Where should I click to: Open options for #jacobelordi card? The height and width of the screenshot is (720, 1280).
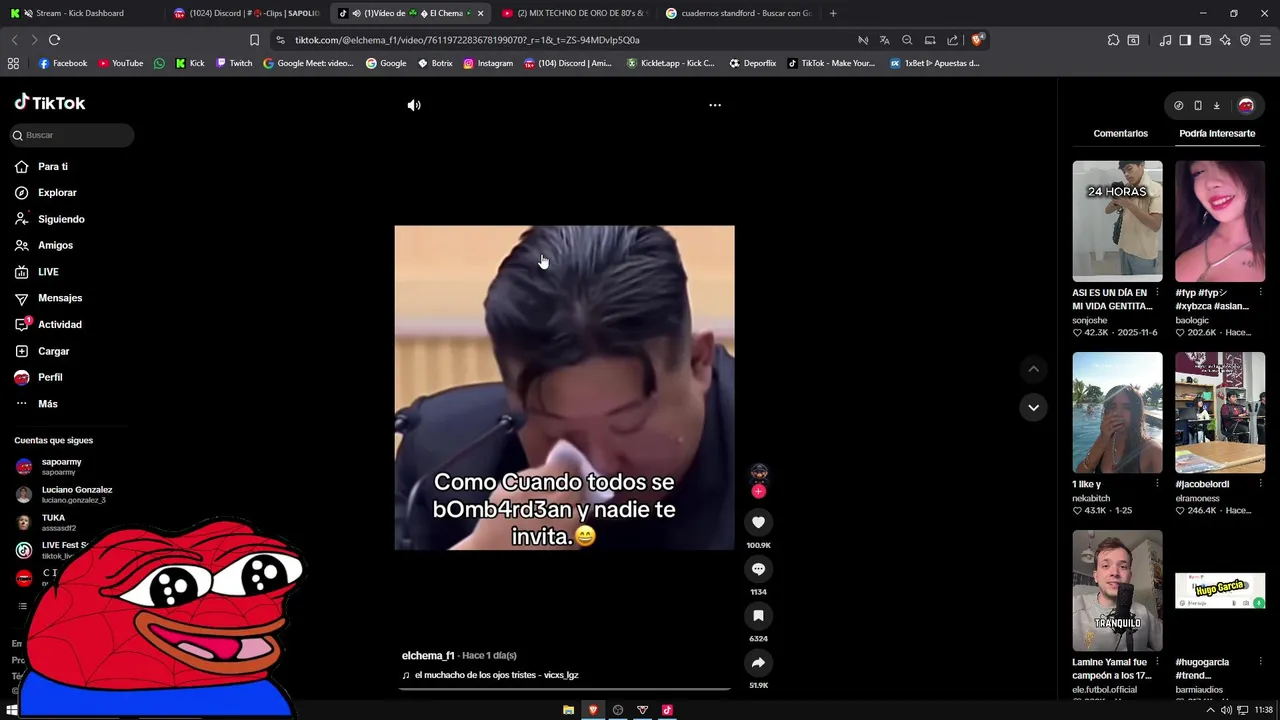(x=1260, y=484)
